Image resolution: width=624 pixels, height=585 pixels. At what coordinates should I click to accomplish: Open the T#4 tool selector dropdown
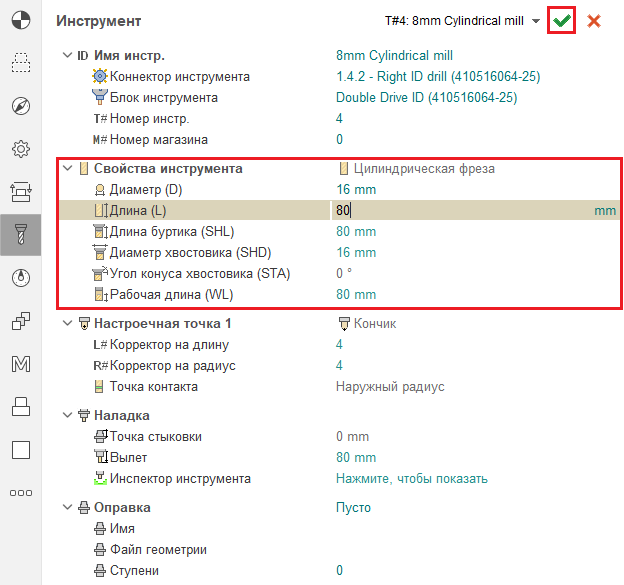pos(536,21)
